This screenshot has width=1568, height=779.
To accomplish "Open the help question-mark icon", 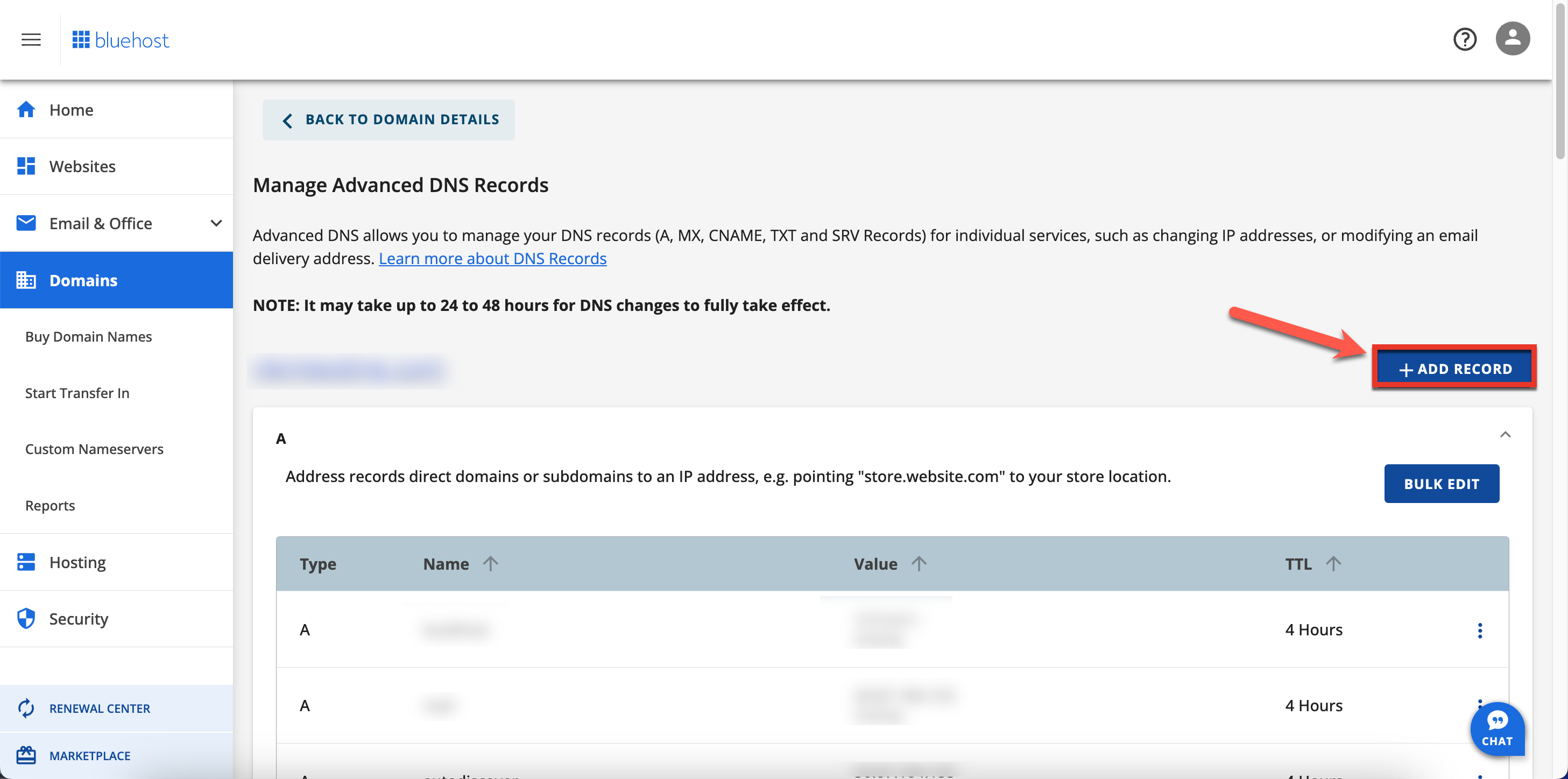I will (x=1465, y=39).
